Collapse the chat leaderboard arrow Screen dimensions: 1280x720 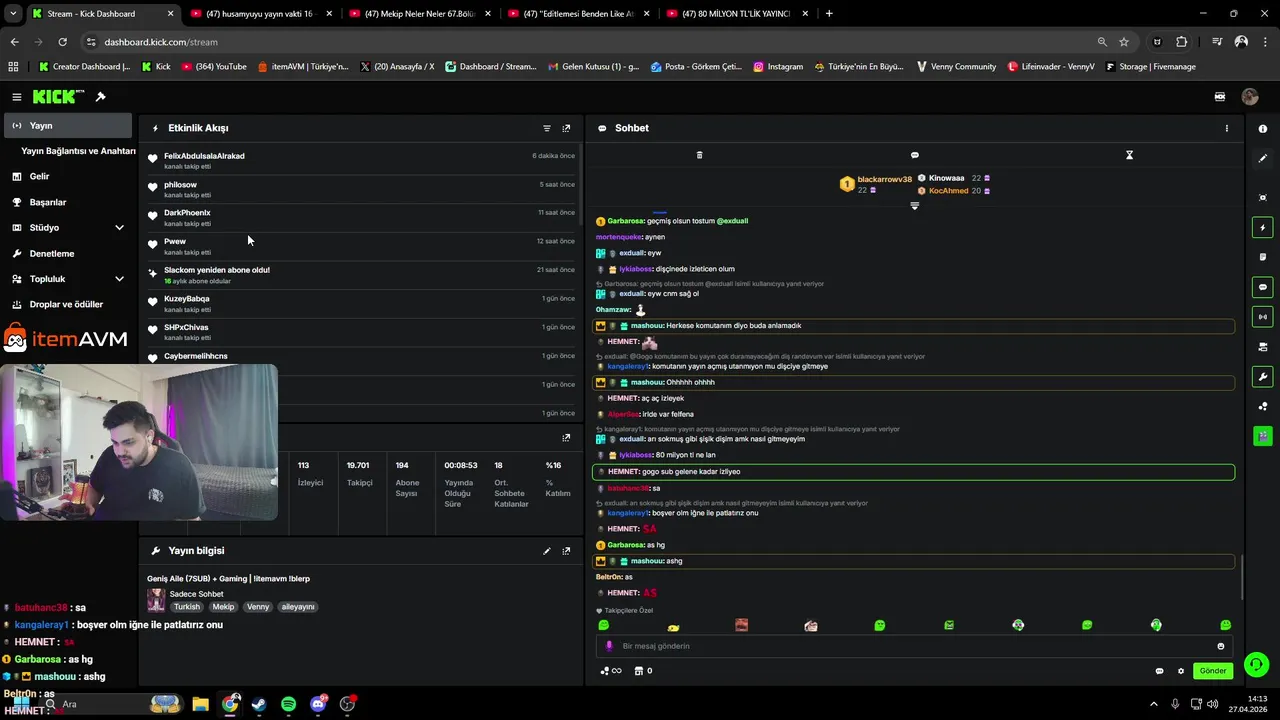point(914,206)
